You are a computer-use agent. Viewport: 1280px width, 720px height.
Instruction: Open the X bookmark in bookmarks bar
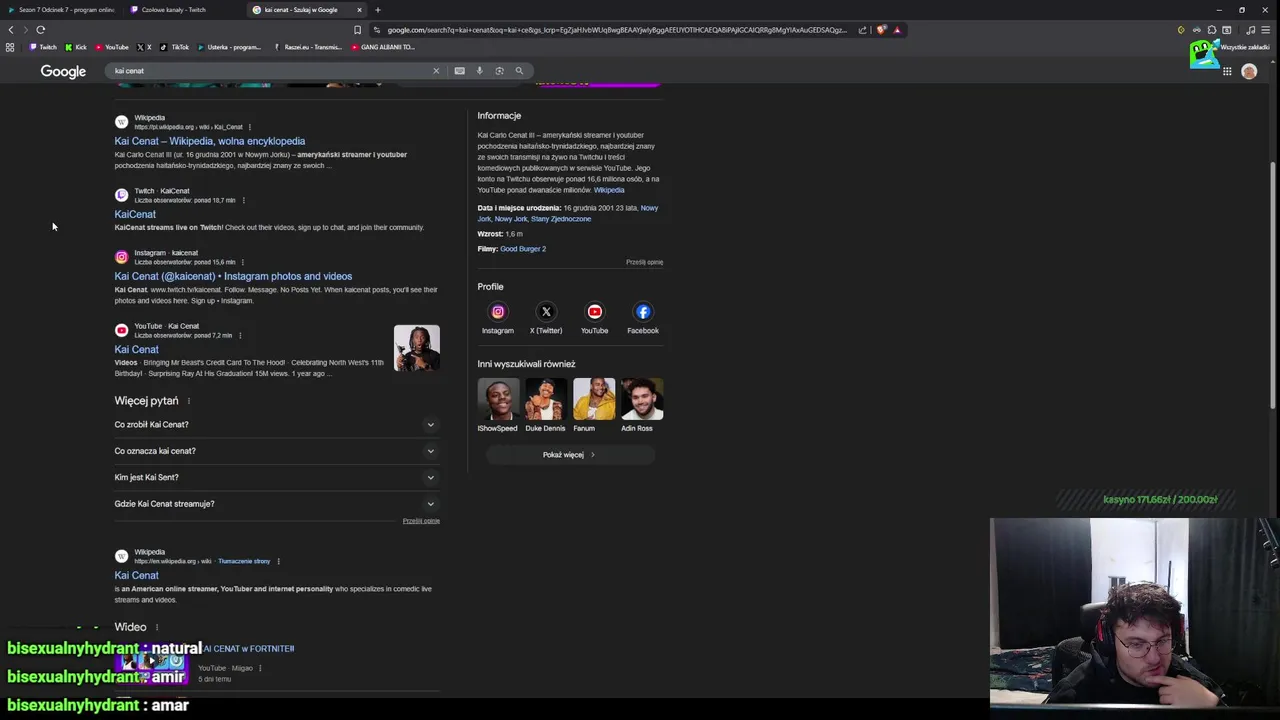[x=144, y=47]
